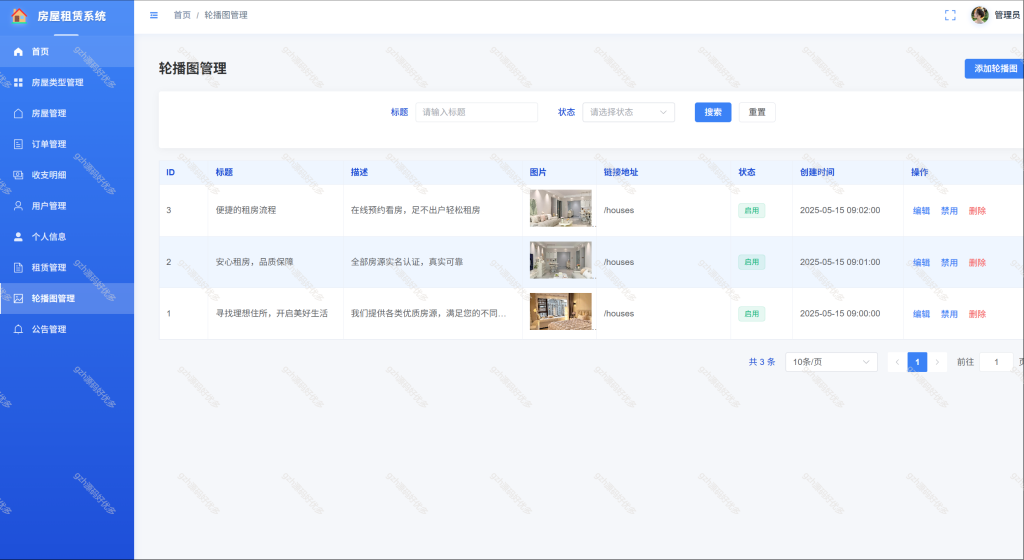Open thumbnail image of row ID 2
The image size is (1024, 560).
[x=560, y=260]
